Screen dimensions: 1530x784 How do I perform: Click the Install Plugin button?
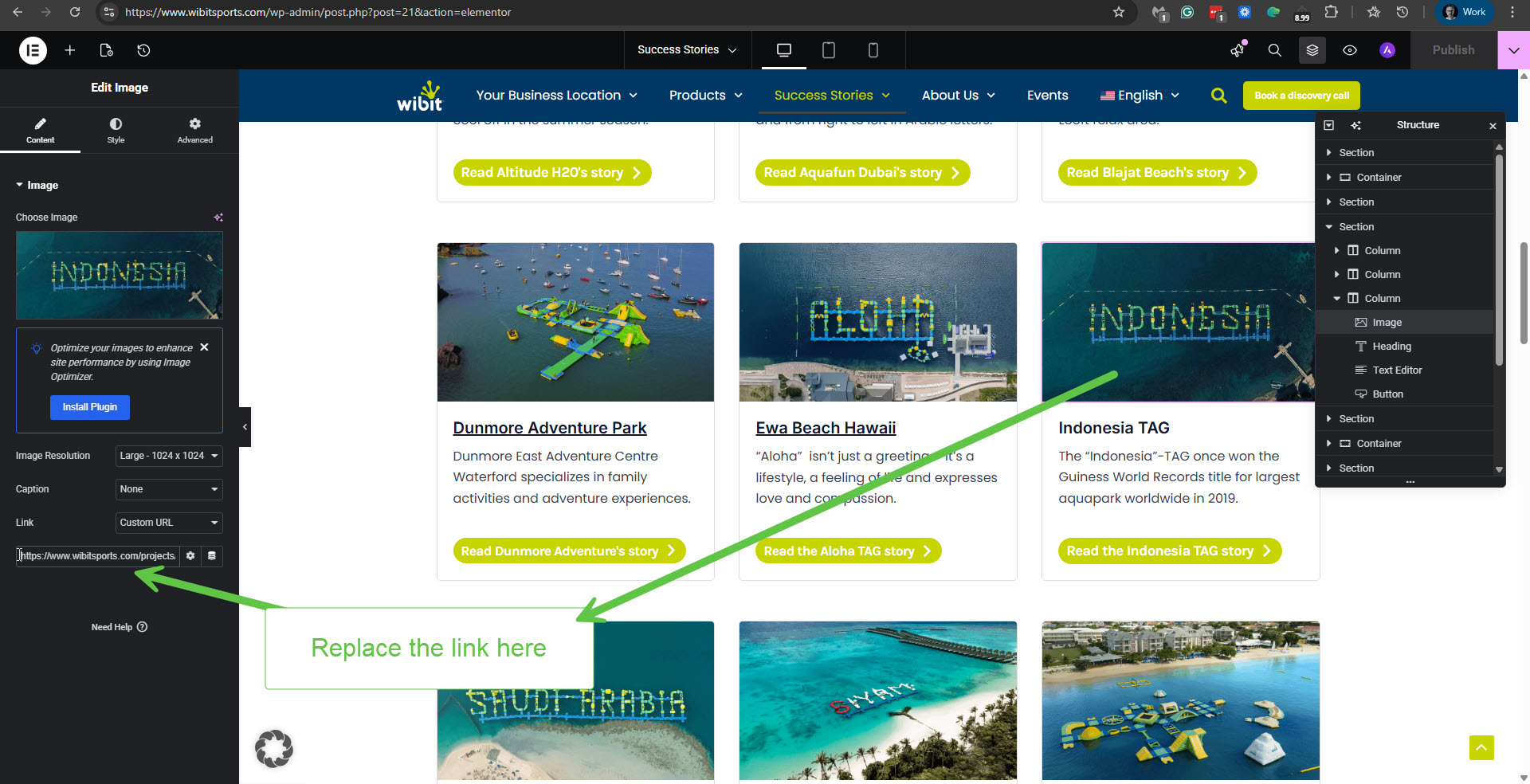pyautogui.click(x=90, y=407)
